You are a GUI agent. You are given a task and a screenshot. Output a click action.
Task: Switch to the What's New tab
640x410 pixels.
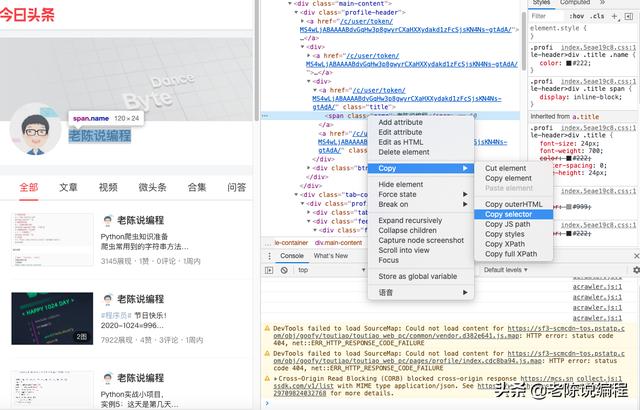point(331,256)
